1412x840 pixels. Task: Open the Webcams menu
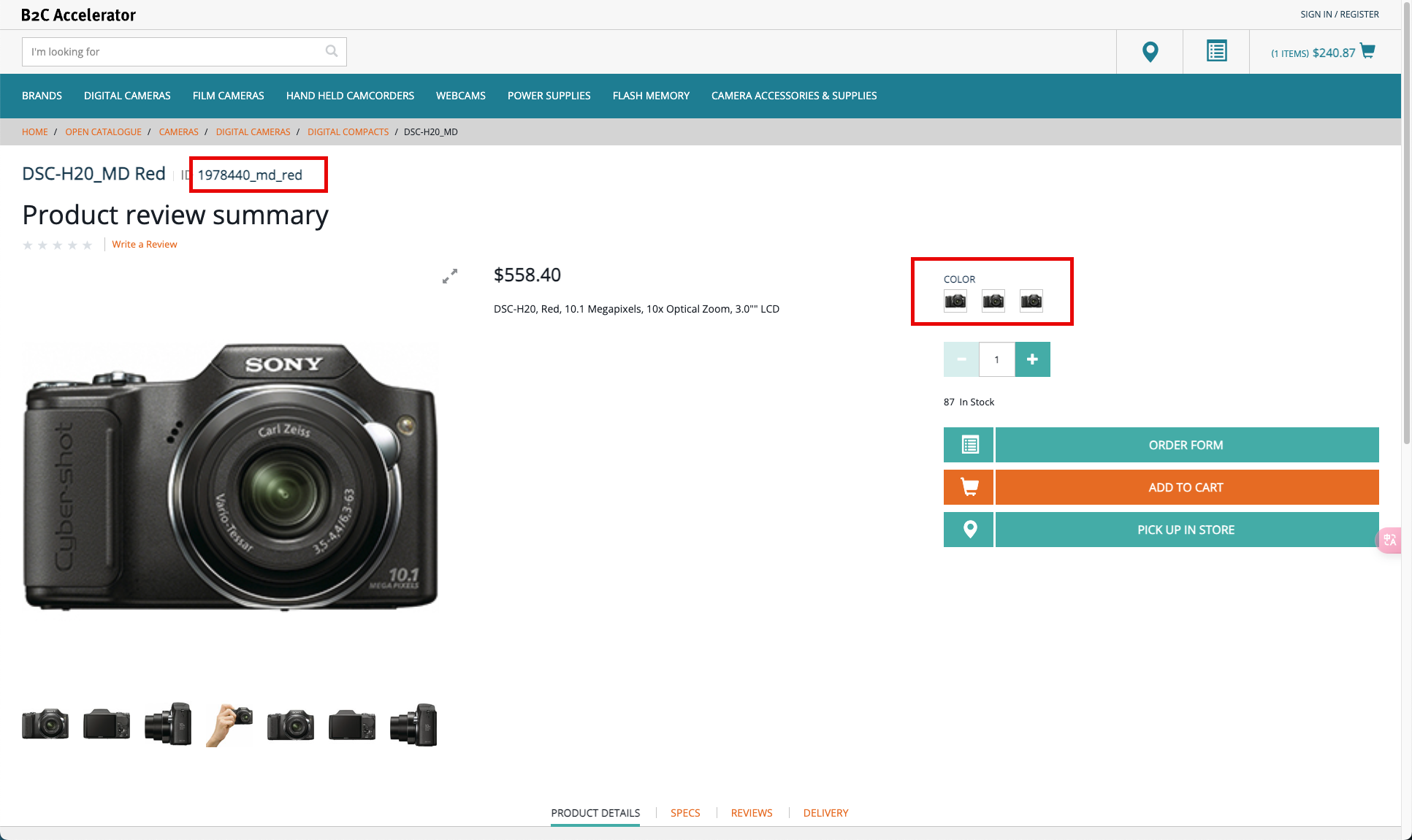click(x=460, y=96)
